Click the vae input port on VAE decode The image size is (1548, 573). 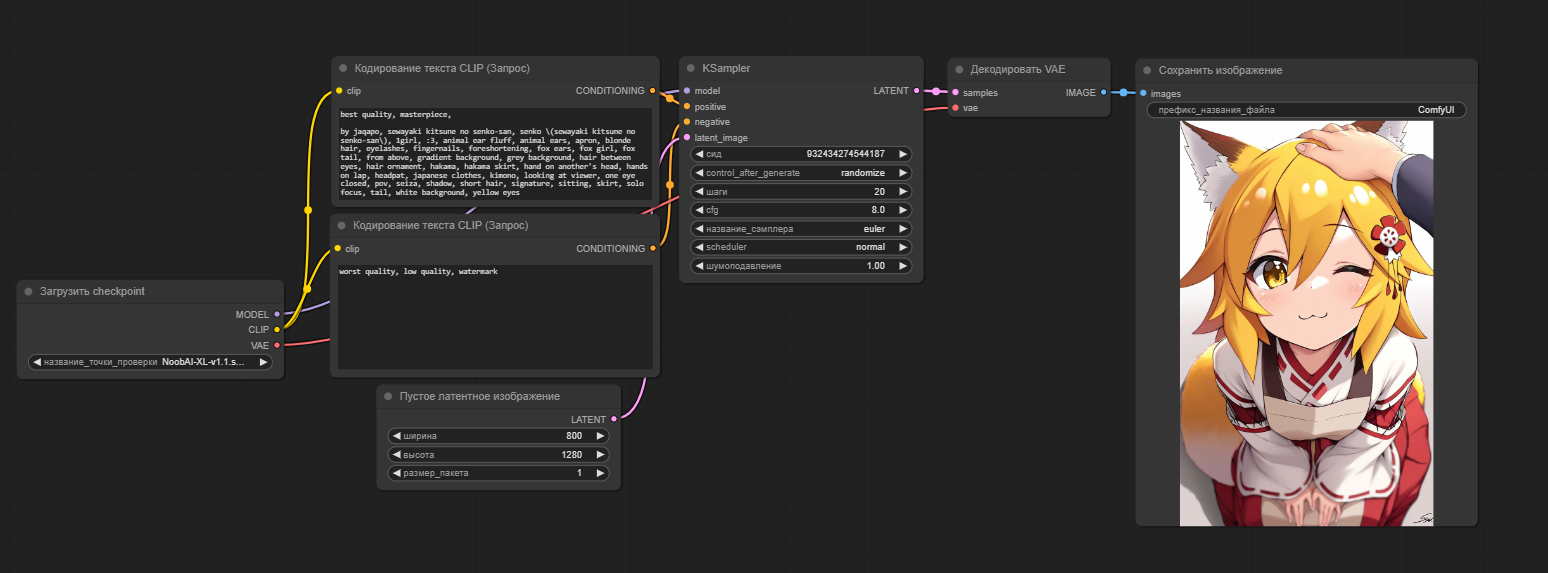(955, 107)
